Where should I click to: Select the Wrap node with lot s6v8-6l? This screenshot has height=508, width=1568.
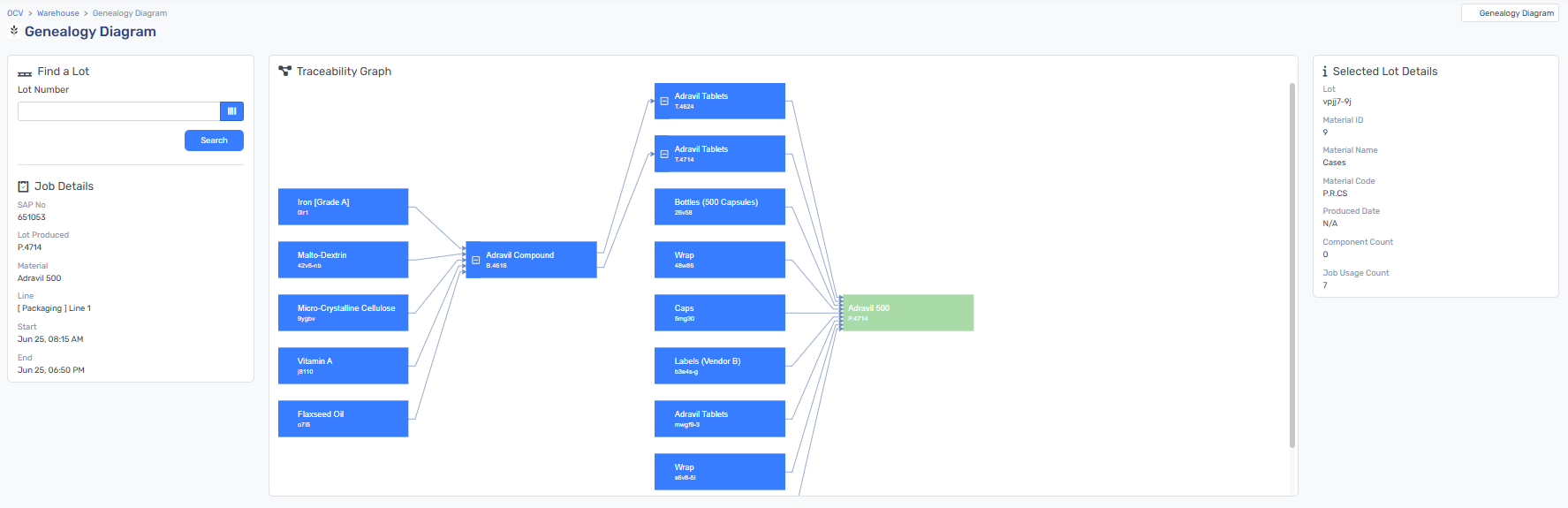tap(720, 472)
